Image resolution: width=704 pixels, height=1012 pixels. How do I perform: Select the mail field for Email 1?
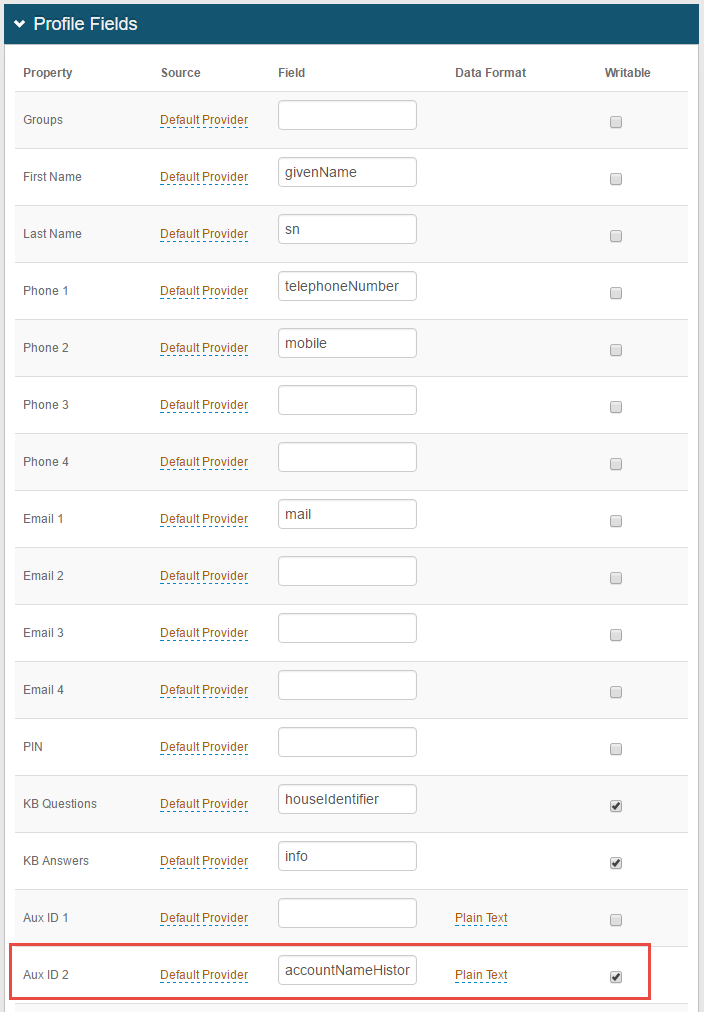point(347,514)
